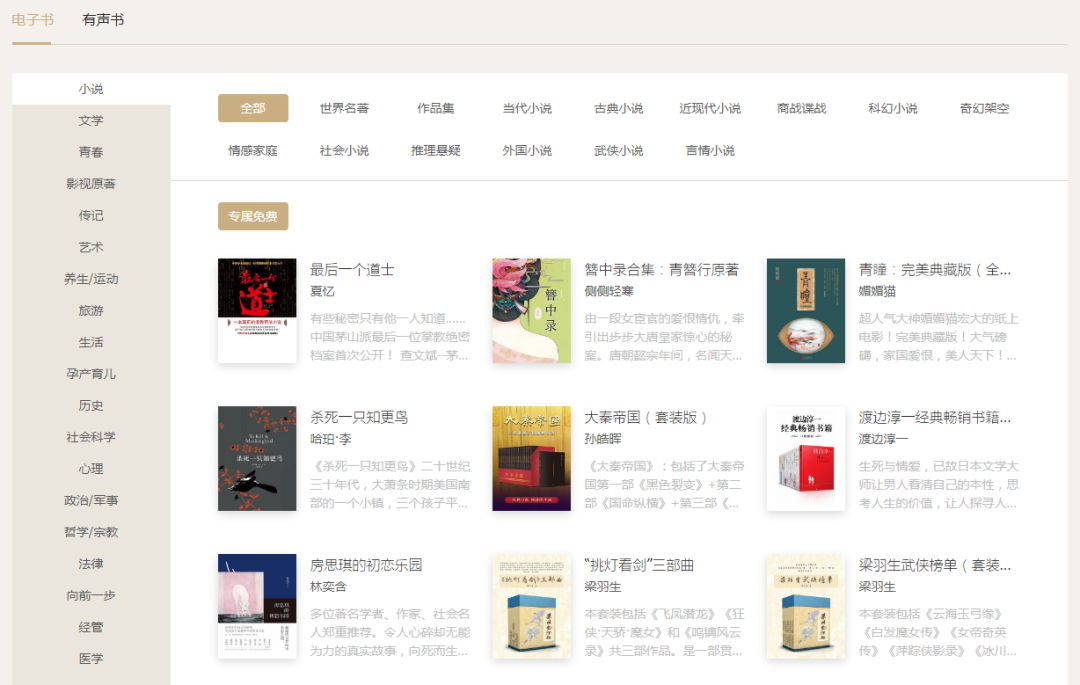The image size is (1080, 685).
Task: Click the 专属免费 label
Action: pos(254,216)
